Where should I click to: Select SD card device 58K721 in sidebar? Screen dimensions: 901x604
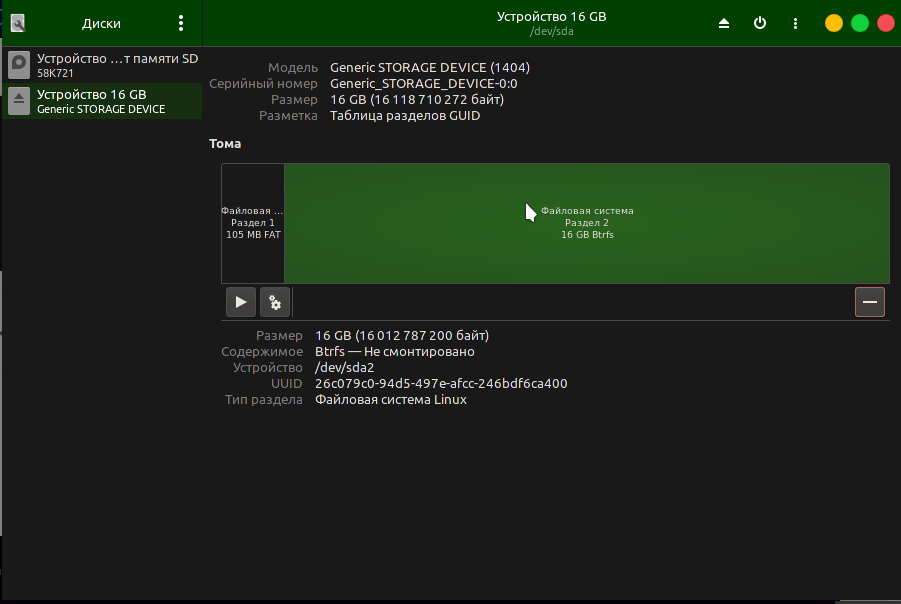pos(110,65)
